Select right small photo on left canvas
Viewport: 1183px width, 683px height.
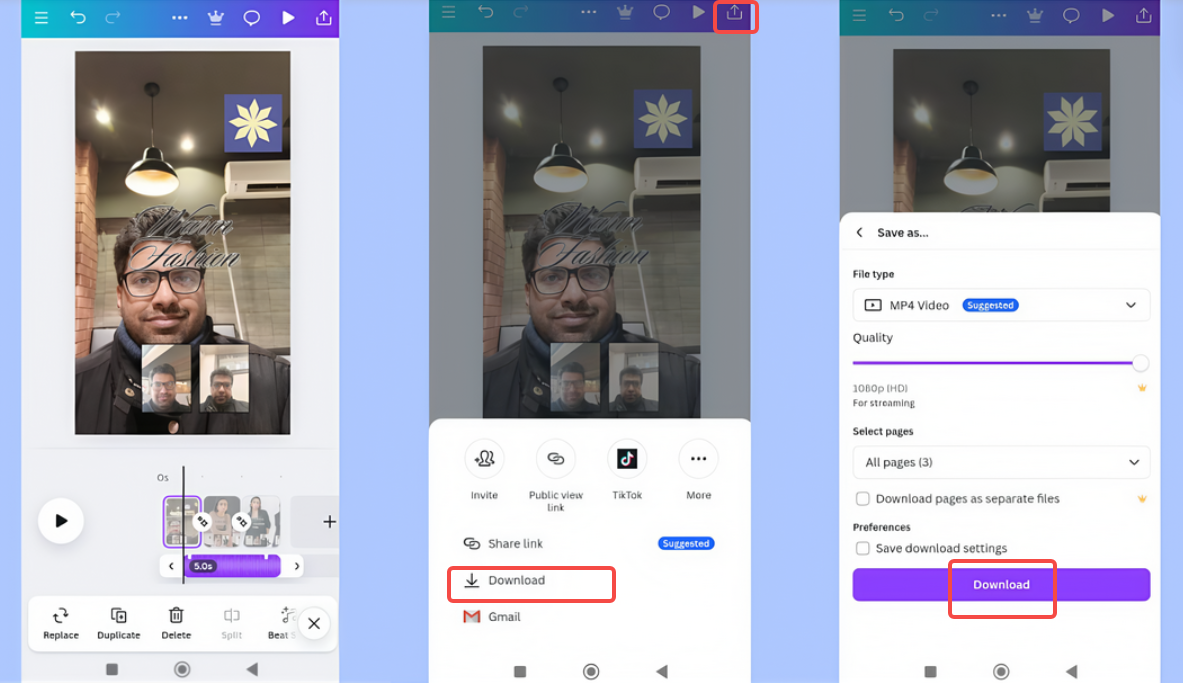click(224, 378)
